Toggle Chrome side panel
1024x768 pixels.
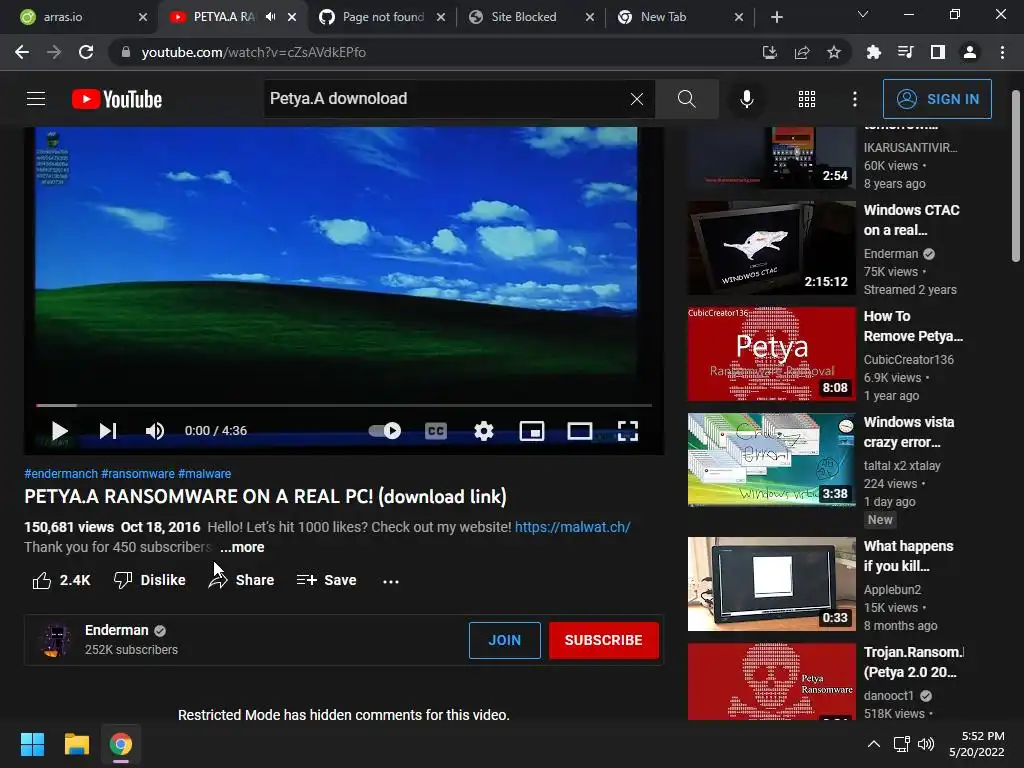(938, 52)
